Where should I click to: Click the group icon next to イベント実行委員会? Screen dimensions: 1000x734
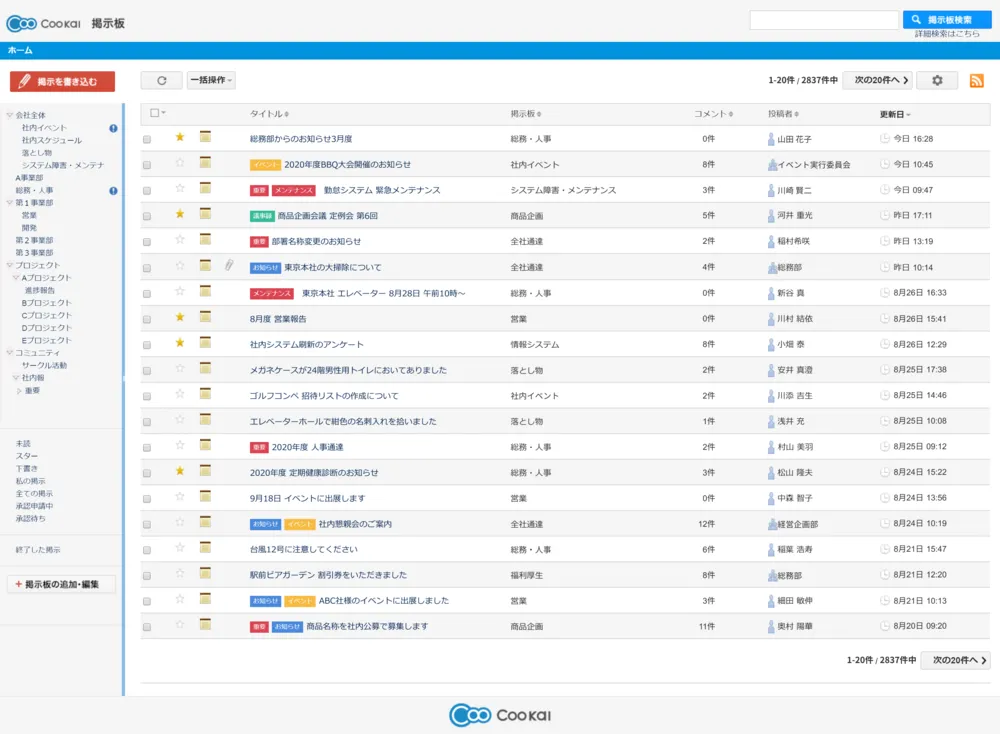(772, 165)
